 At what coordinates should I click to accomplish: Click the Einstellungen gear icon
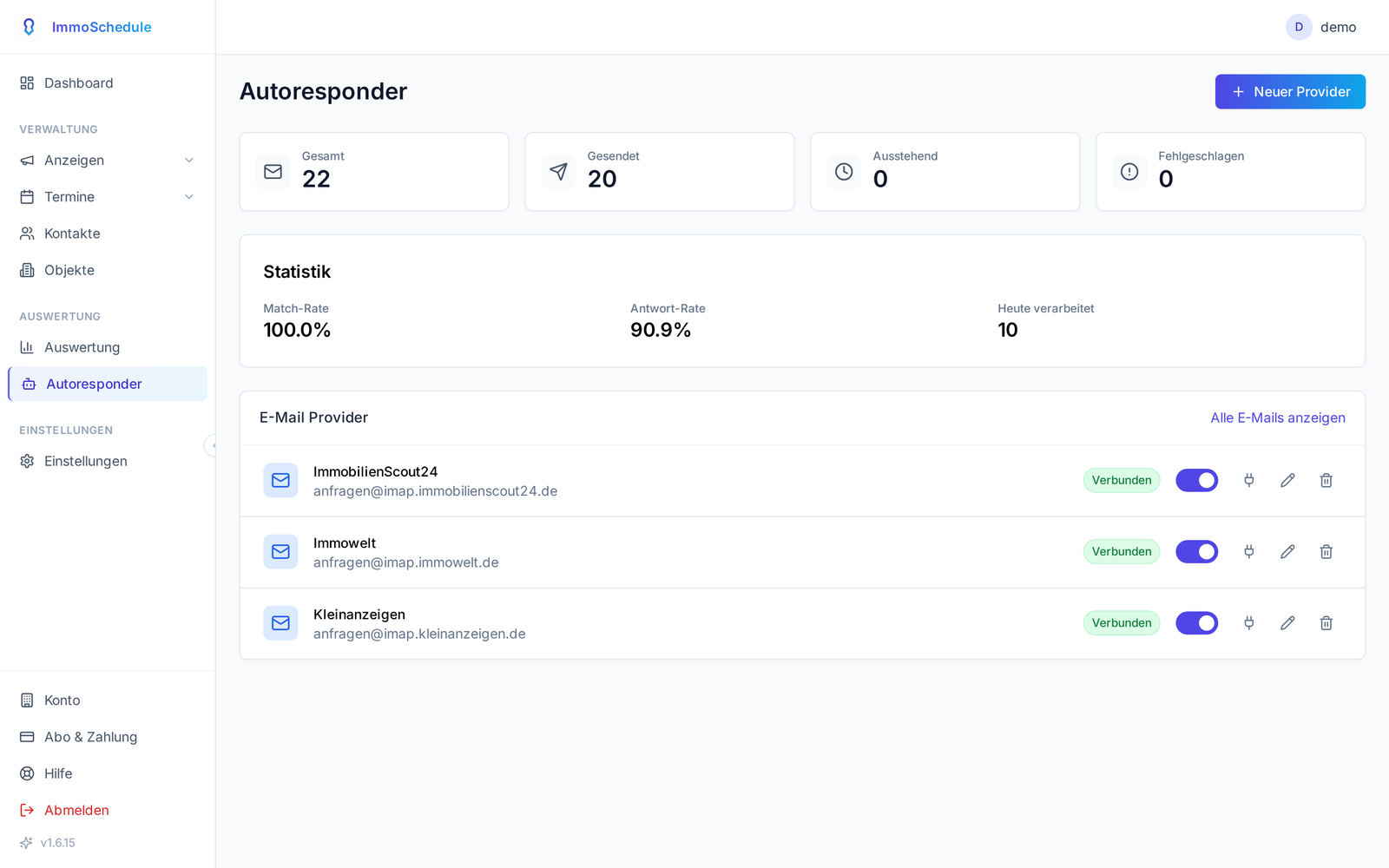[27, 461]
